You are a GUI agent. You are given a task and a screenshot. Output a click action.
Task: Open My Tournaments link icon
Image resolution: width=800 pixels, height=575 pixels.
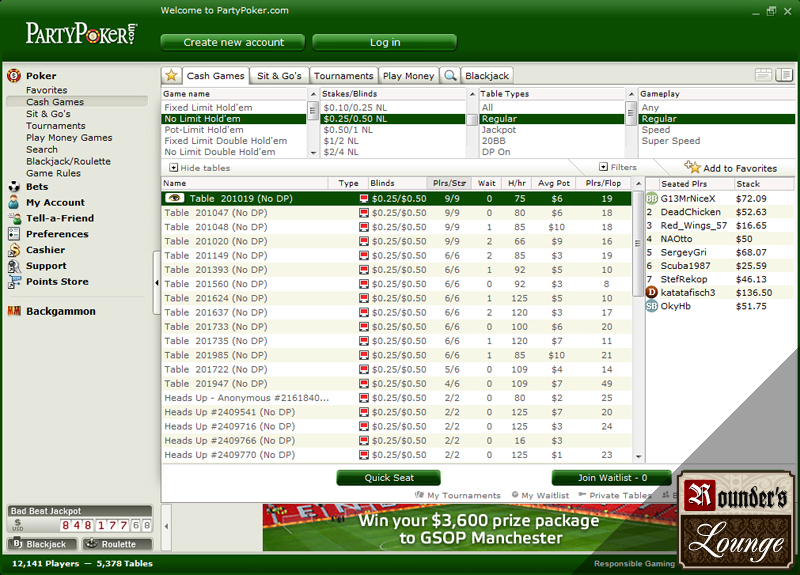pos(419,494)
